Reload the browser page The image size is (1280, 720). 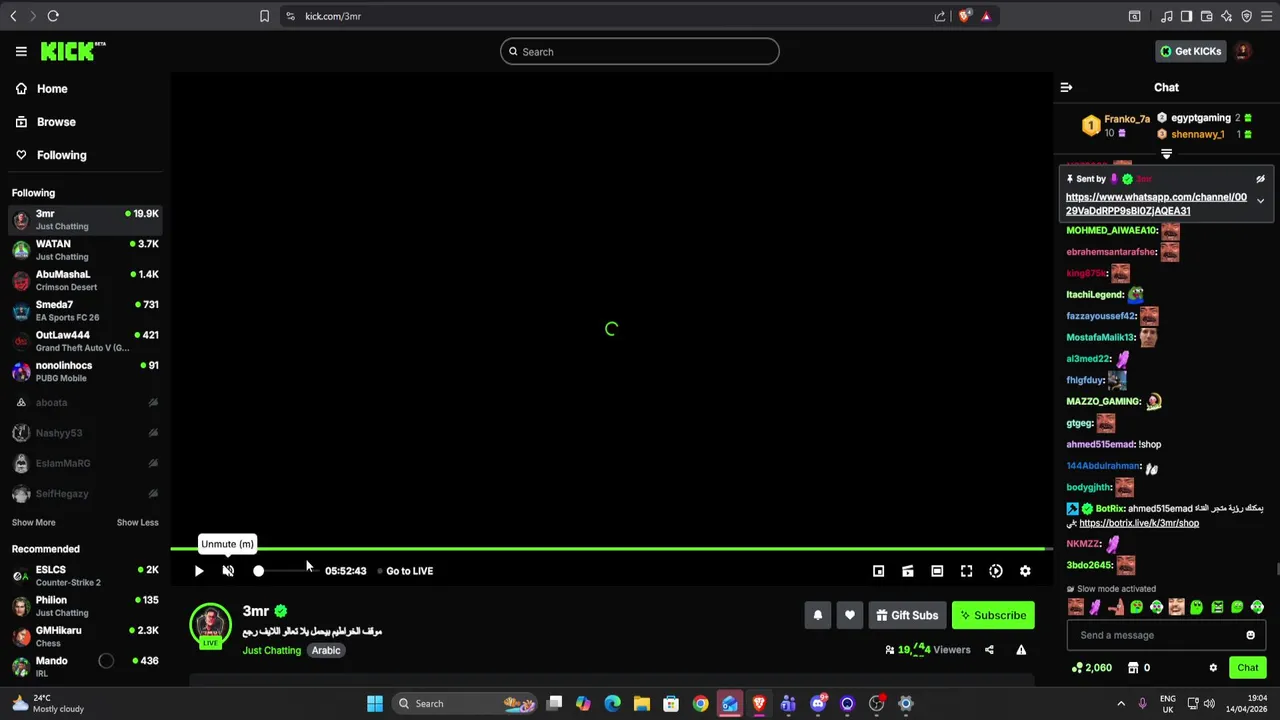click(x=53, y=16)
